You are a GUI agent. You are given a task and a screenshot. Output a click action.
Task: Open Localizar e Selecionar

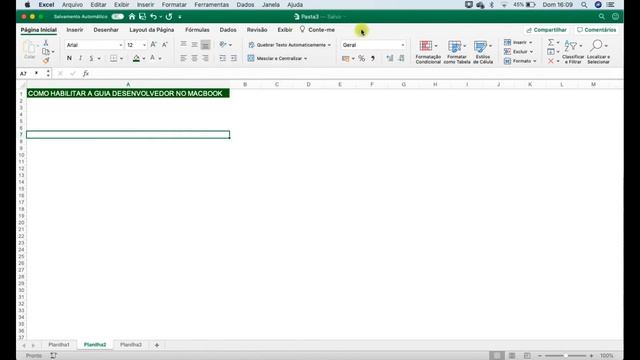[x=598, y=52]
